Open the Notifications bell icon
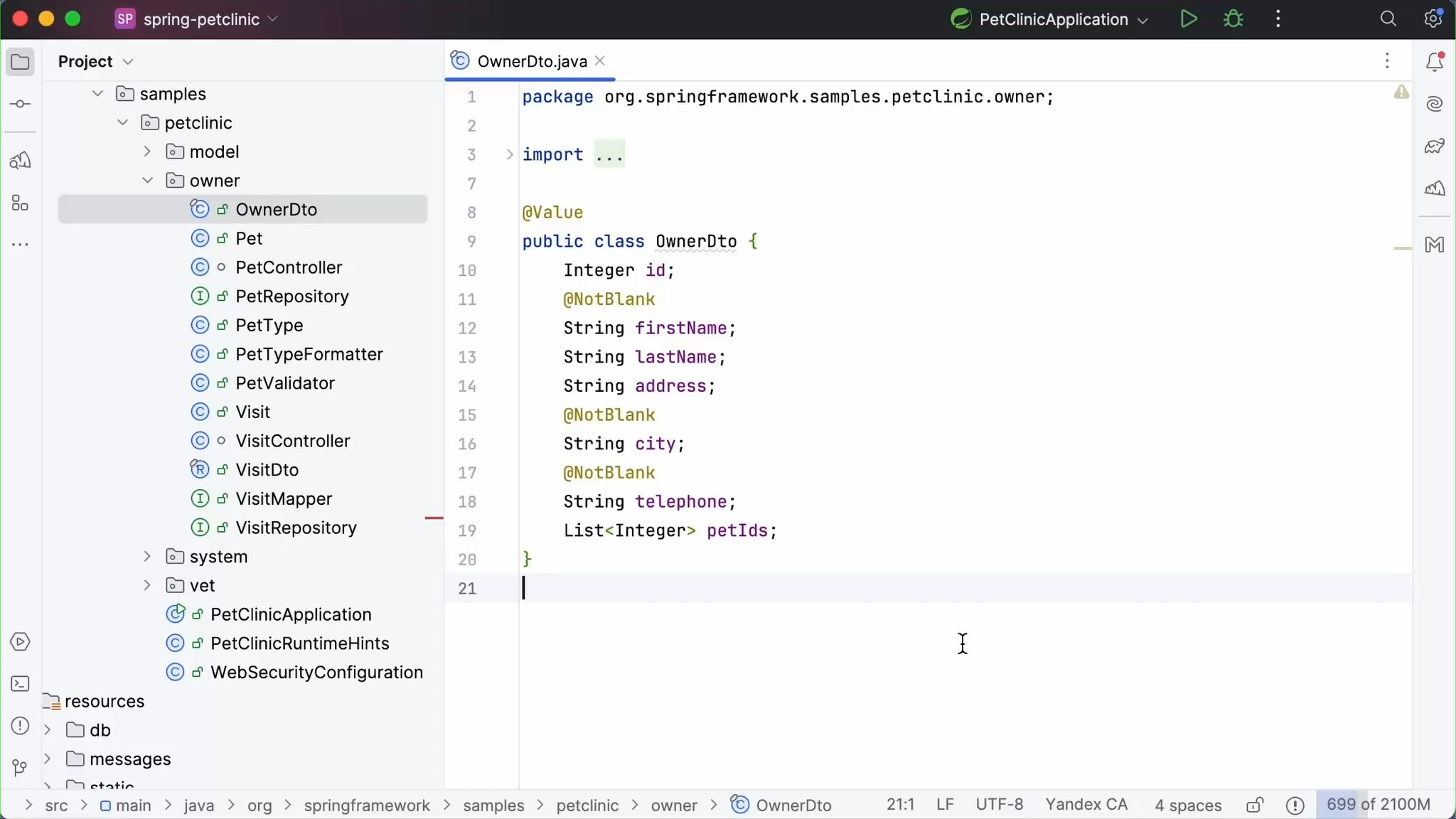Image resolution: width=1456 pixels, height=819 pixels. tap(1435, 62)
